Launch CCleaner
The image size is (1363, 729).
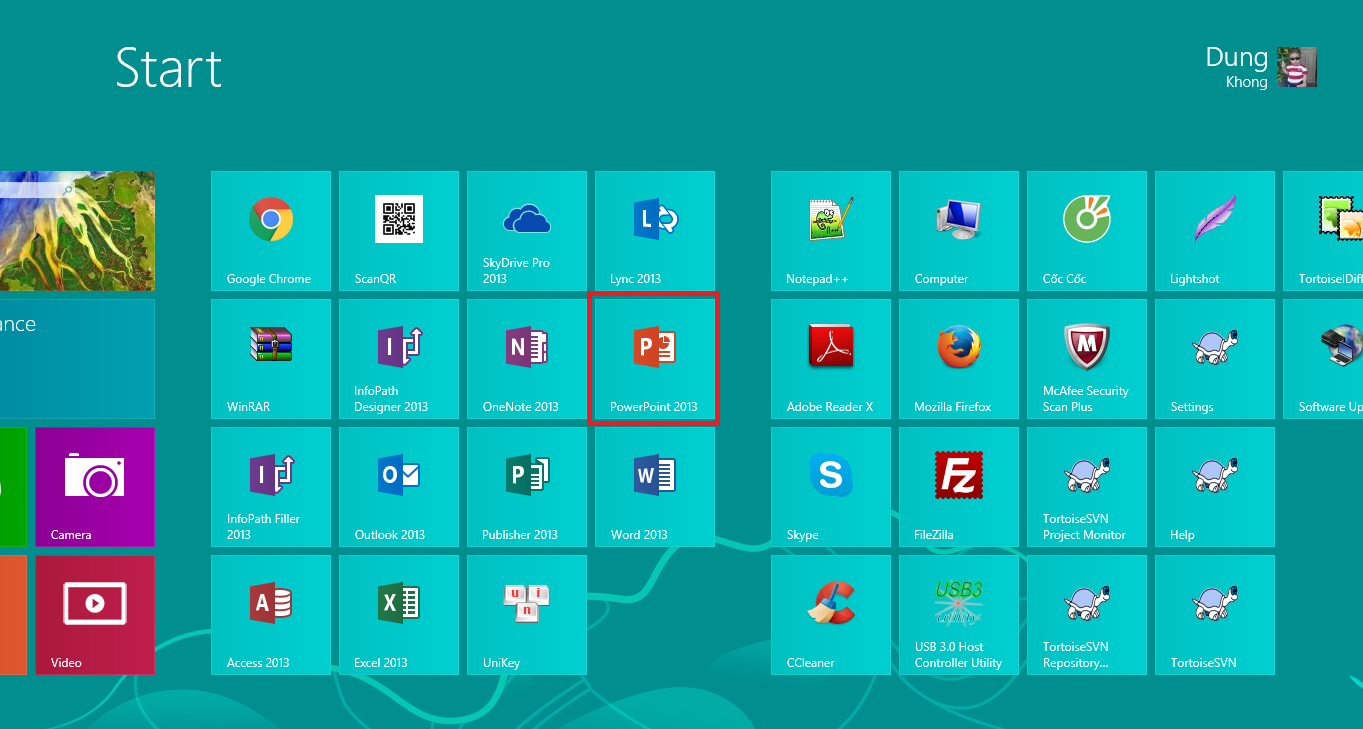(x=831, y=615)
